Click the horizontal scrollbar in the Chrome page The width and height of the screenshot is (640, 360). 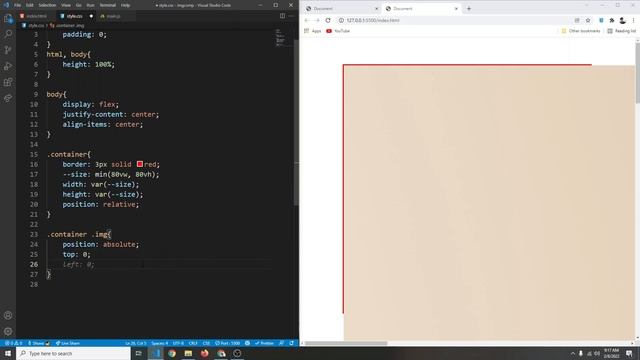[346, 343]
